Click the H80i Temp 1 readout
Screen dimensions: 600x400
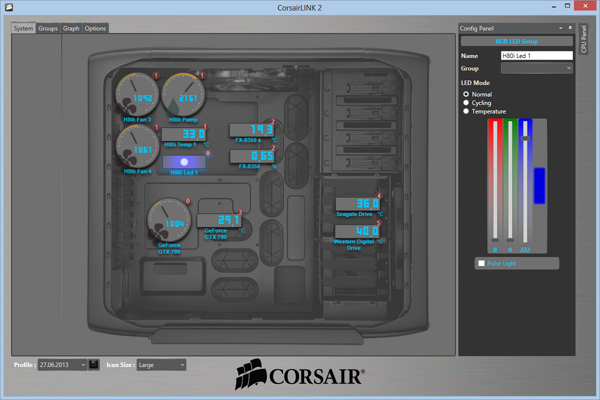184,134
